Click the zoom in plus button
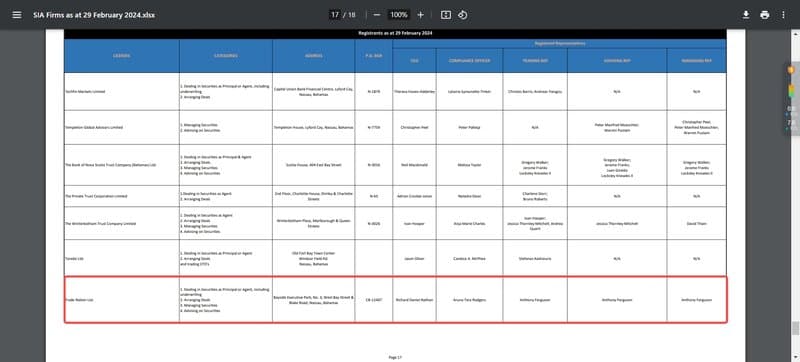 tap(420, 15)
